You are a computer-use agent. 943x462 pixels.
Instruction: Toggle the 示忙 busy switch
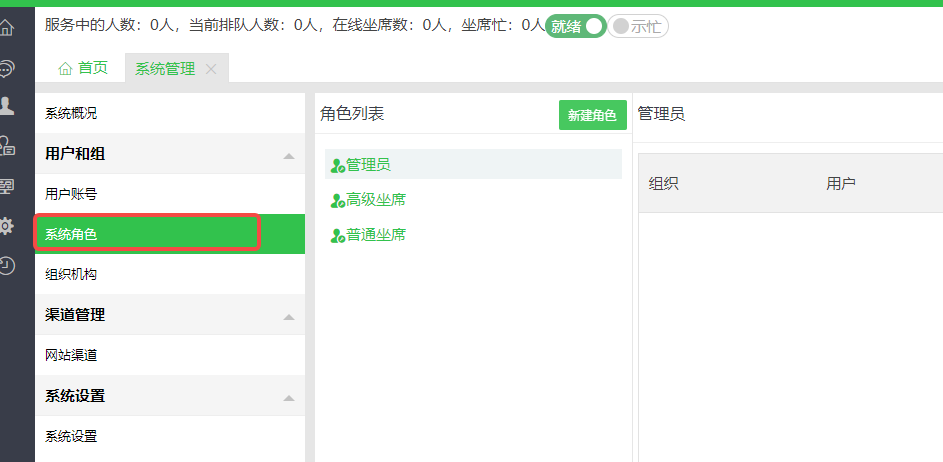click(637, 26)
